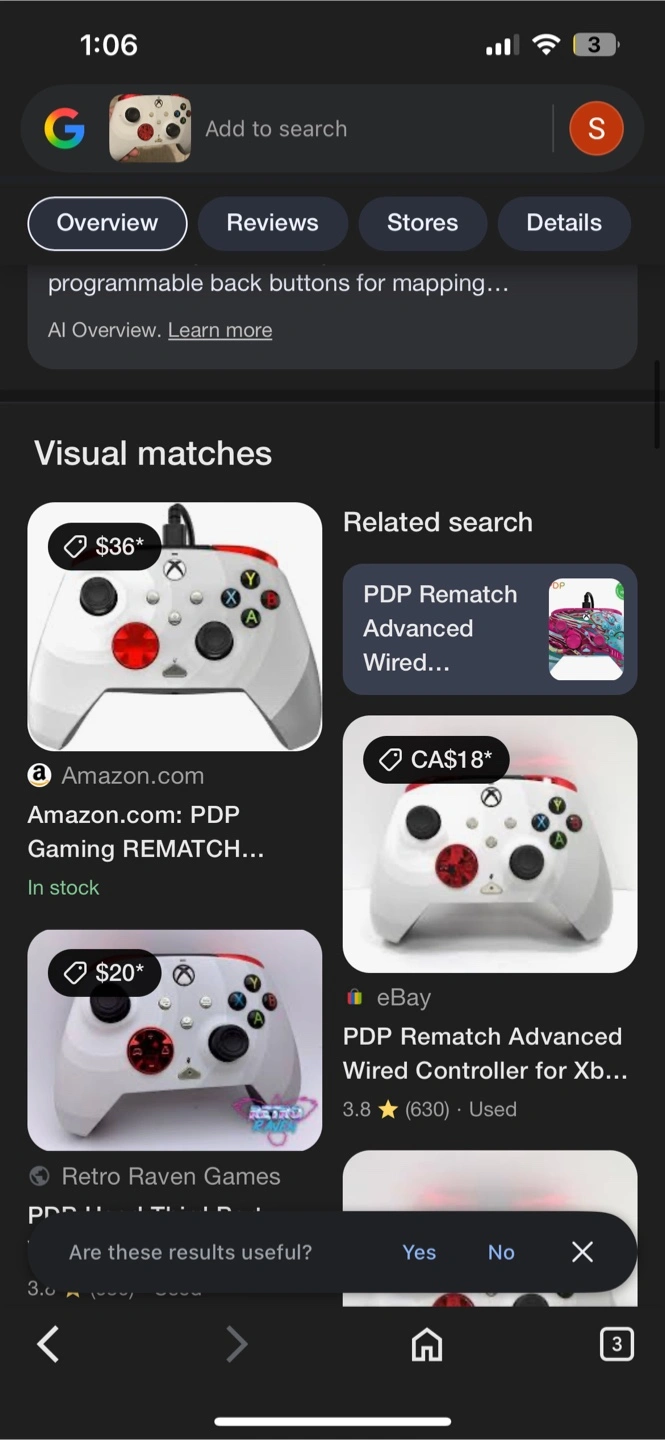Follow the Learn more link
Image resolution: width=665 pixels, height=1440 pixels.
pos(220,330)
